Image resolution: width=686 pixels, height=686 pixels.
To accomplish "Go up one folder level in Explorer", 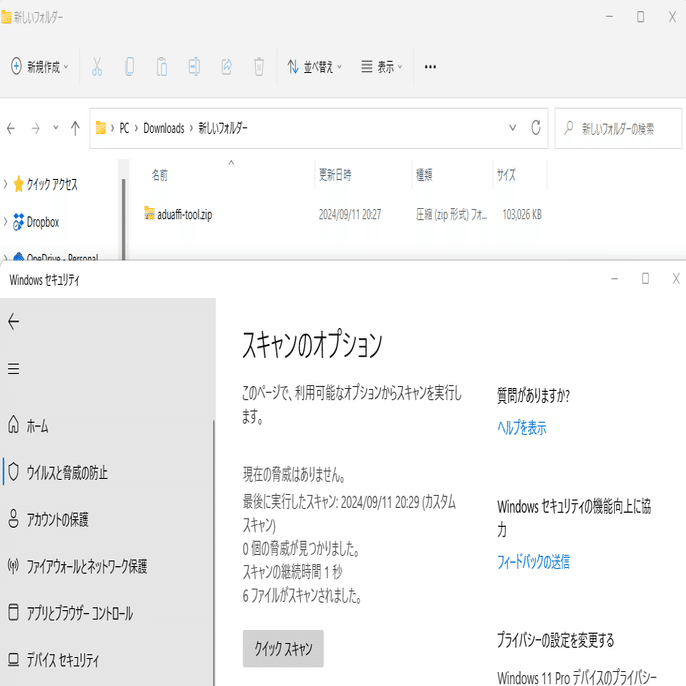I will 75,128.
